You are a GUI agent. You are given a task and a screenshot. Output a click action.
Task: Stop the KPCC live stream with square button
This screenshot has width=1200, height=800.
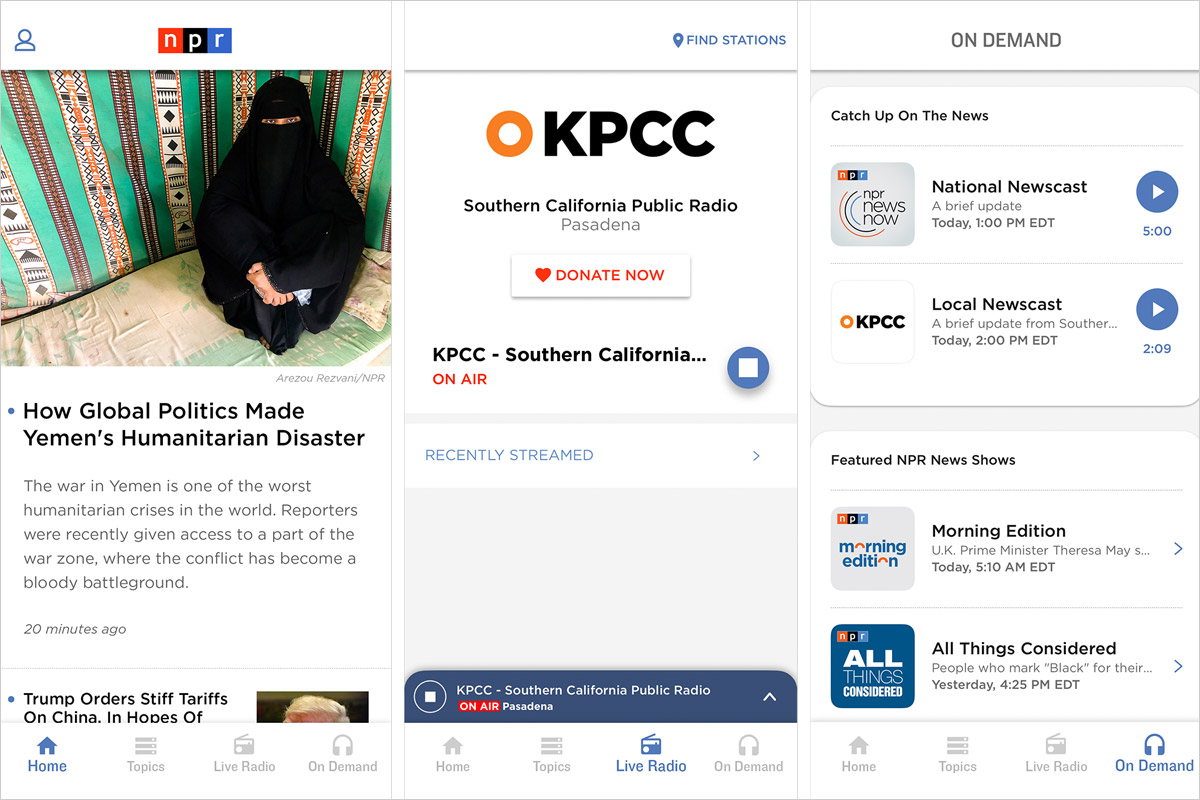[x=748, y=367]
